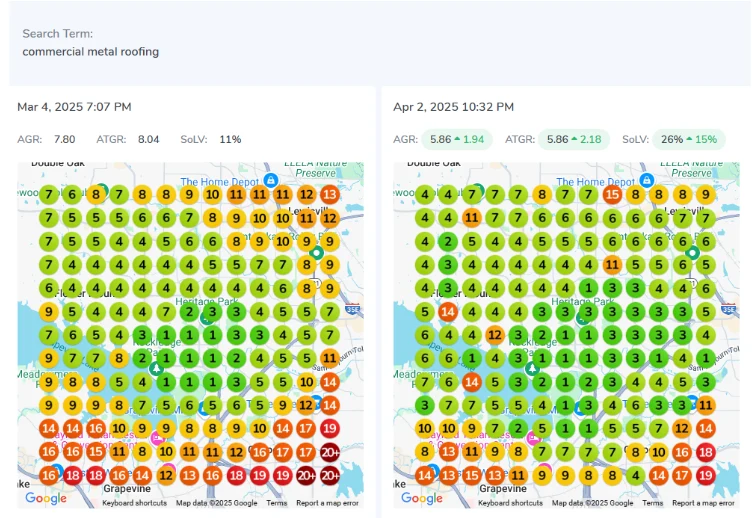The width and height of the screenshot is (755, 518).
Task: Click Home Depot shopping icon on March map
Action: coord(270,180)
